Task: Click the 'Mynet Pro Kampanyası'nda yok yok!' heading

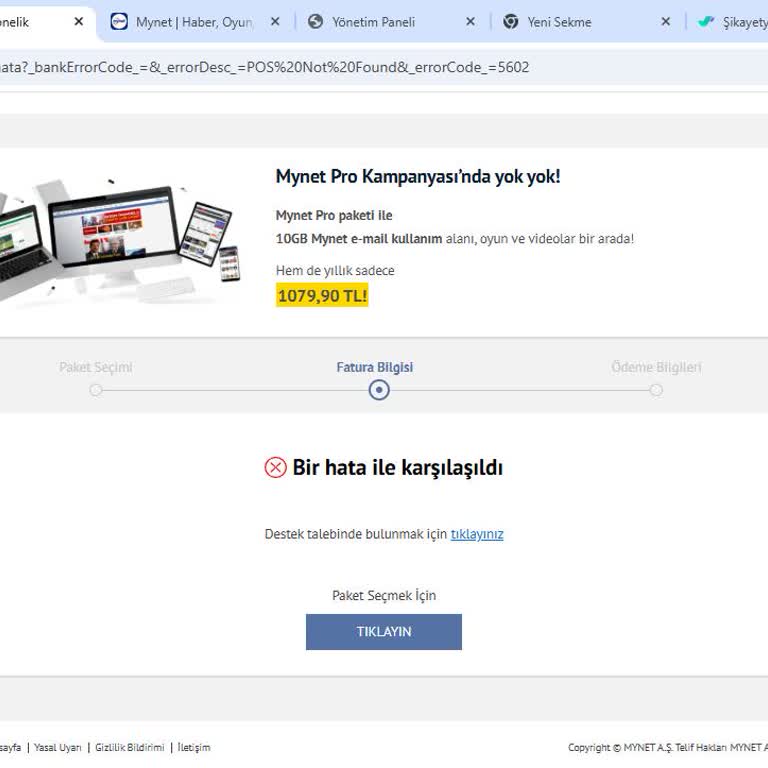Action: 418,176
